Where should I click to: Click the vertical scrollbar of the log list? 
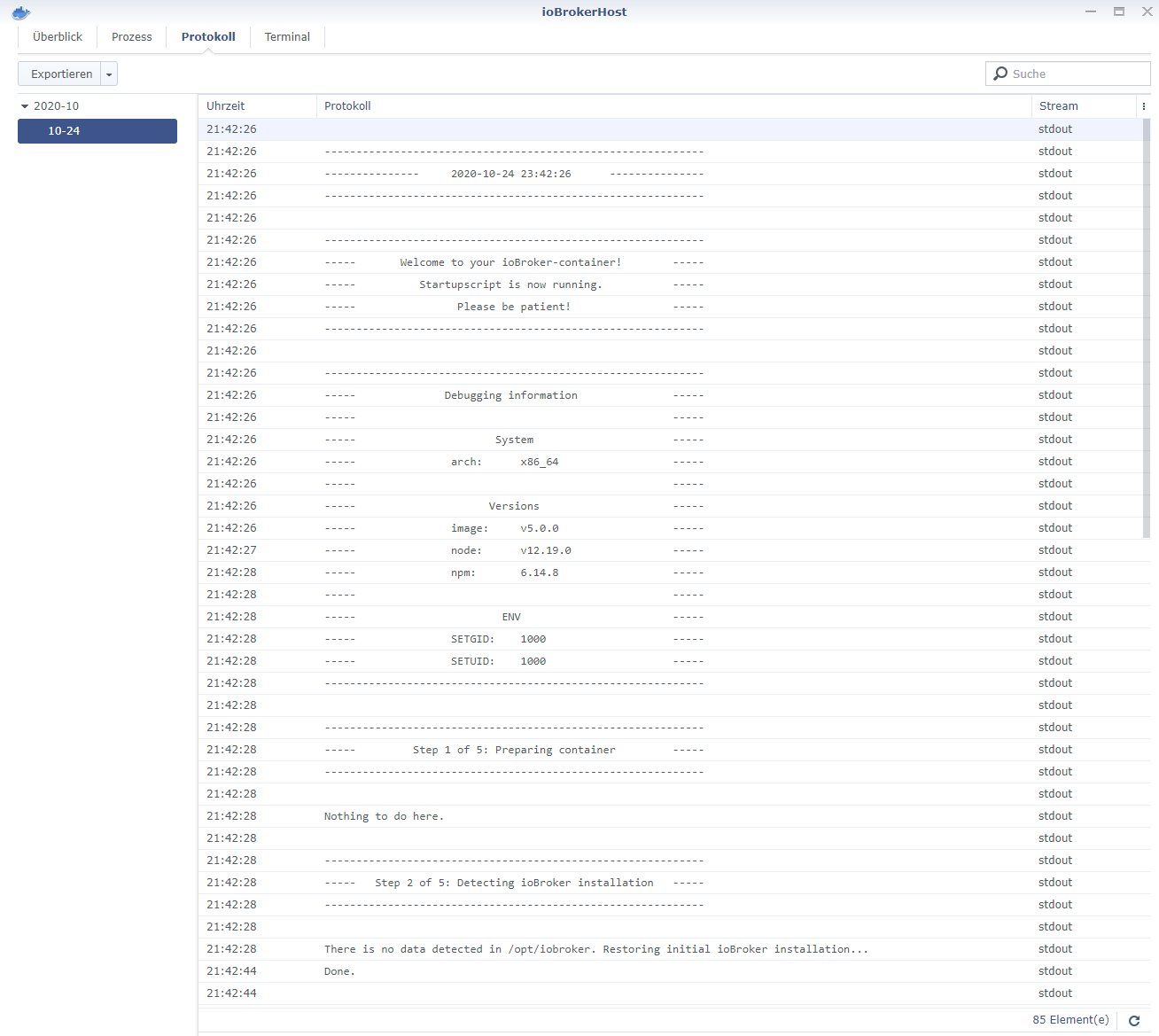pyautogui.click(x=1147, y=328)
